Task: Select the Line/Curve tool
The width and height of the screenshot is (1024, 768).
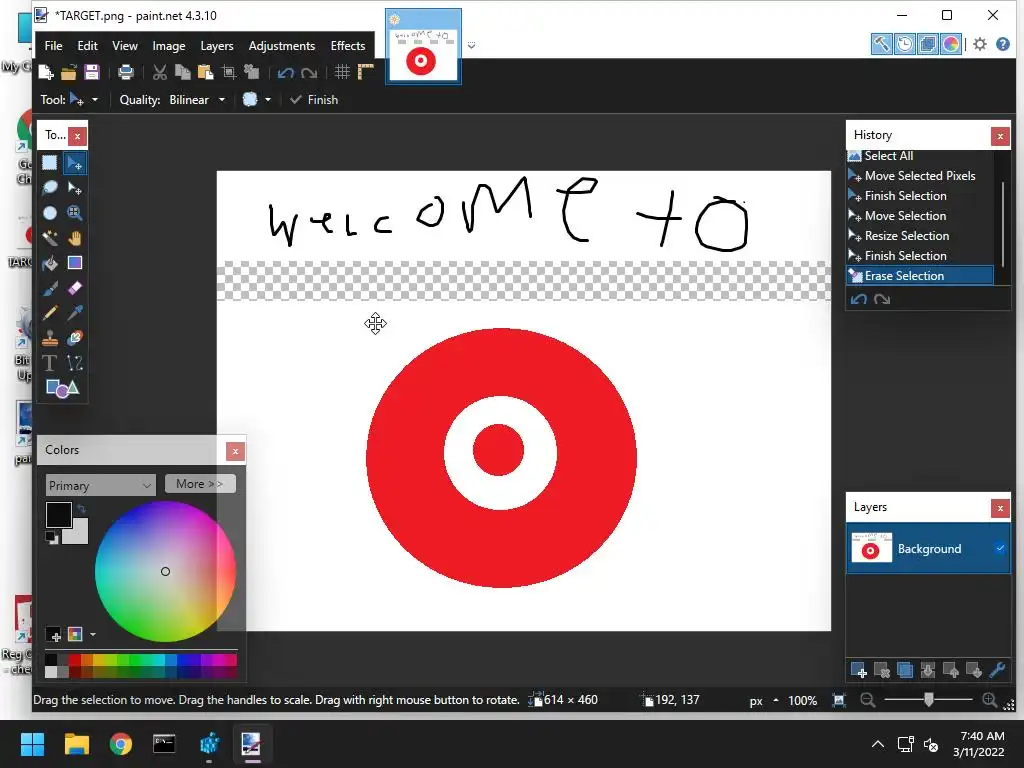Action: click(x=74, y=363)
